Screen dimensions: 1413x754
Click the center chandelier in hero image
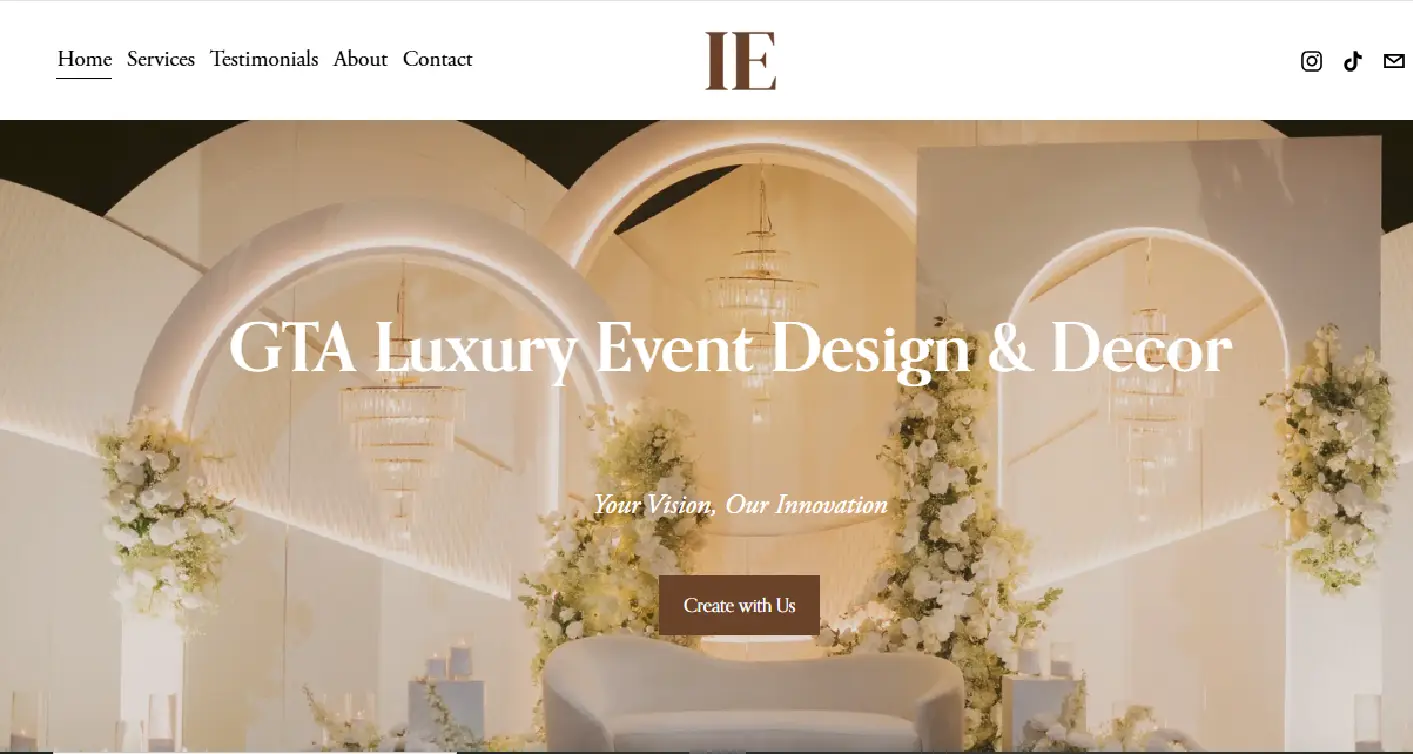(x=761, y=290)
